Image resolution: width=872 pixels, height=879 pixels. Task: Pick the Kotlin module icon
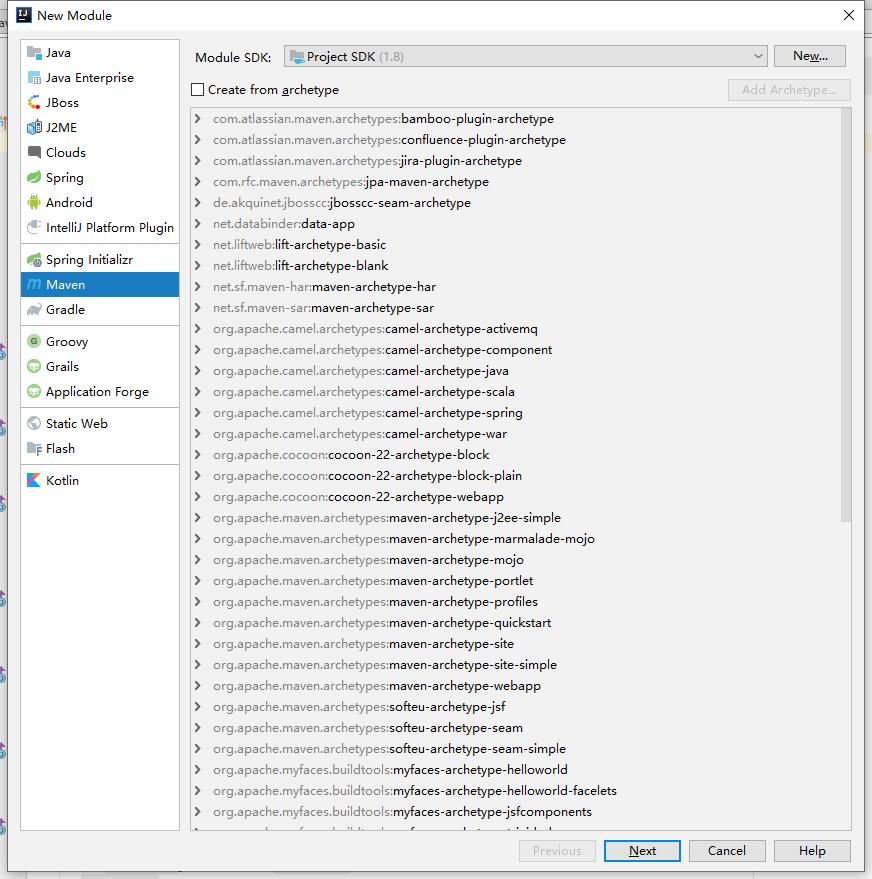35,481
